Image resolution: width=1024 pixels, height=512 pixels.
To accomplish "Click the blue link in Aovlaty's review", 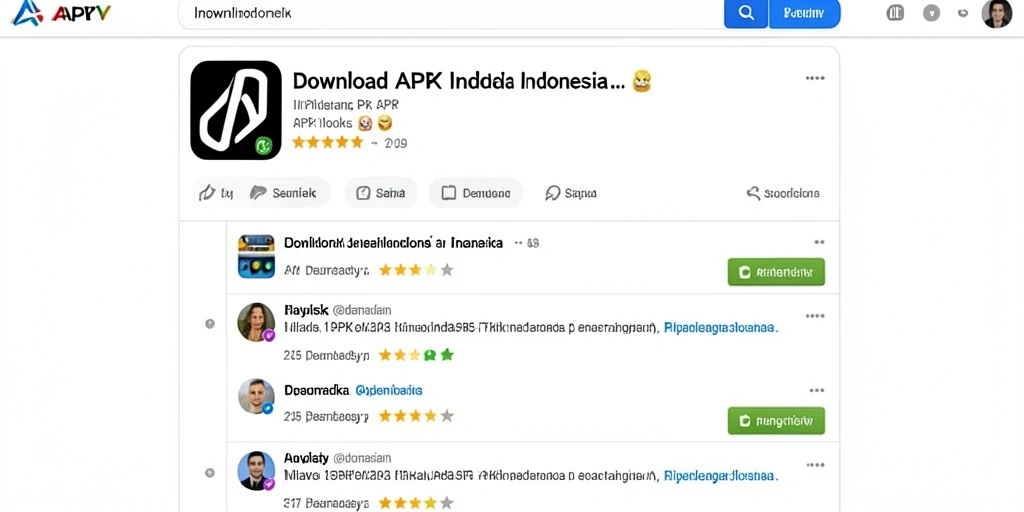I will [x=721, y=476].
